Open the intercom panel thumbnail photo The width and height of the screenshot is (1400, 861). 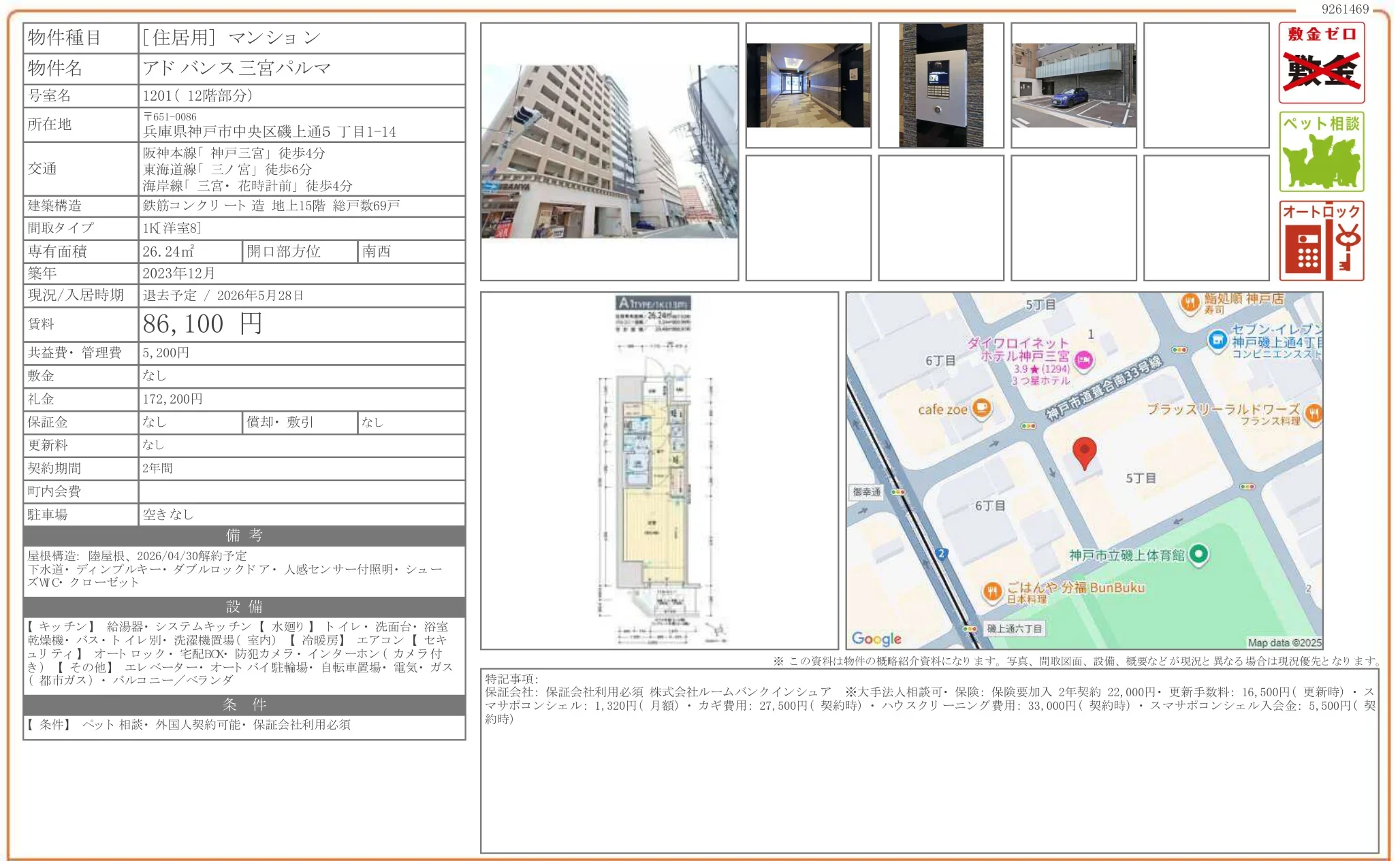pos(941,86)
